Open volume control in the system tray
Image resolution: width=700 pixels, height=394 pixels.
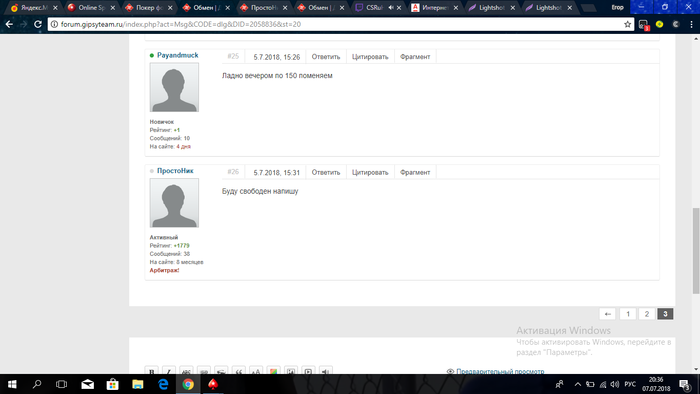(615, 384)
